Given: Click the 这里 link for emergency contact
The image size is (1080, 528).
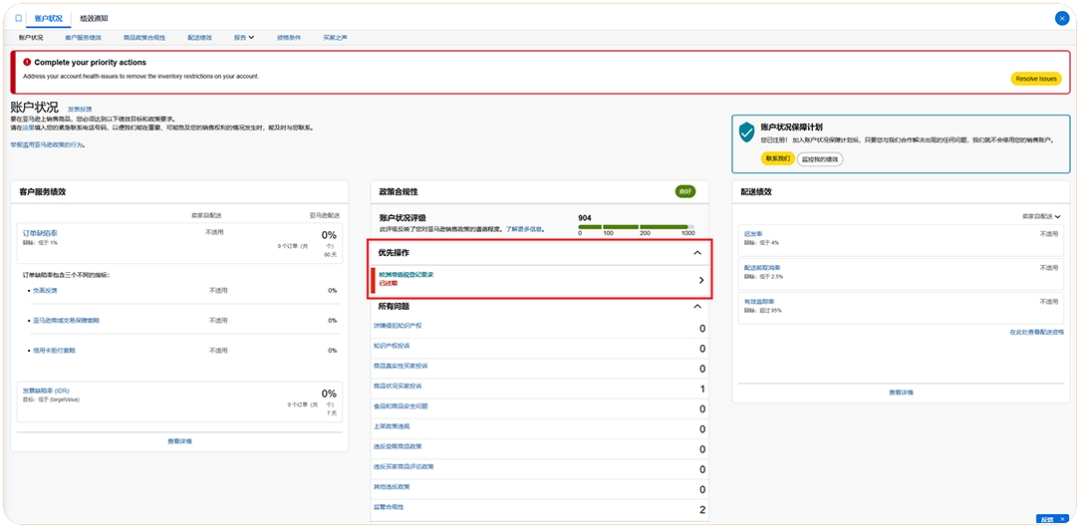Looking at the screenshot, I should [x=29, y=128].
